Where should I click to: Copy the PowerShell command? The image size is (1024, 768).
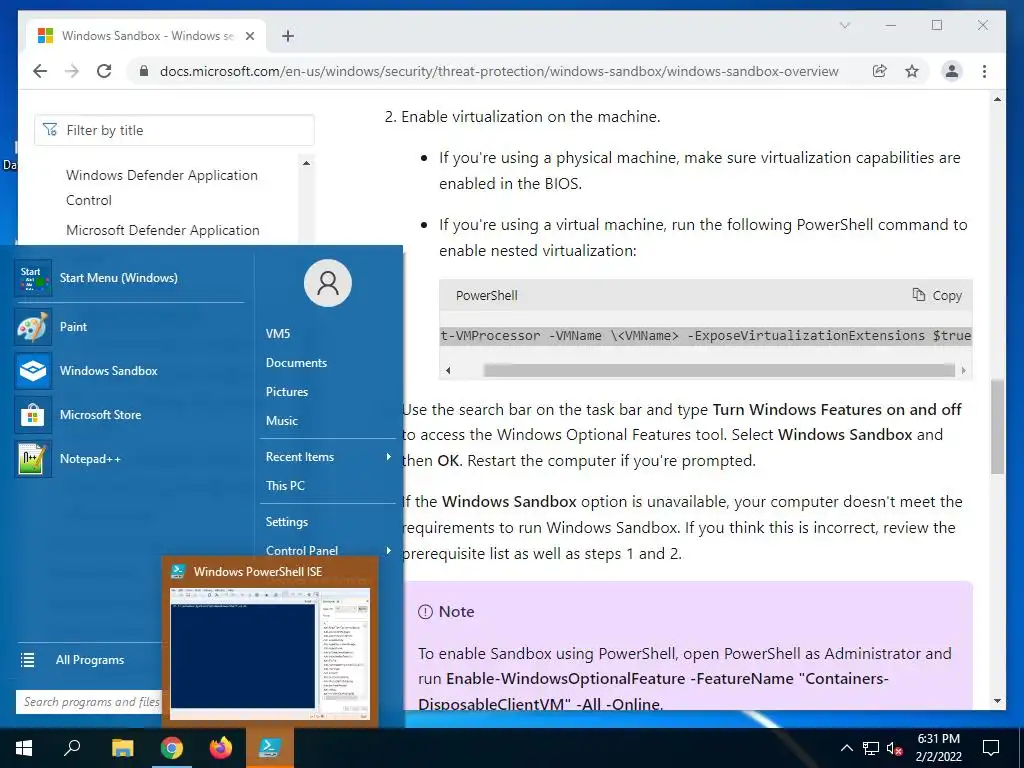[937, 295]
